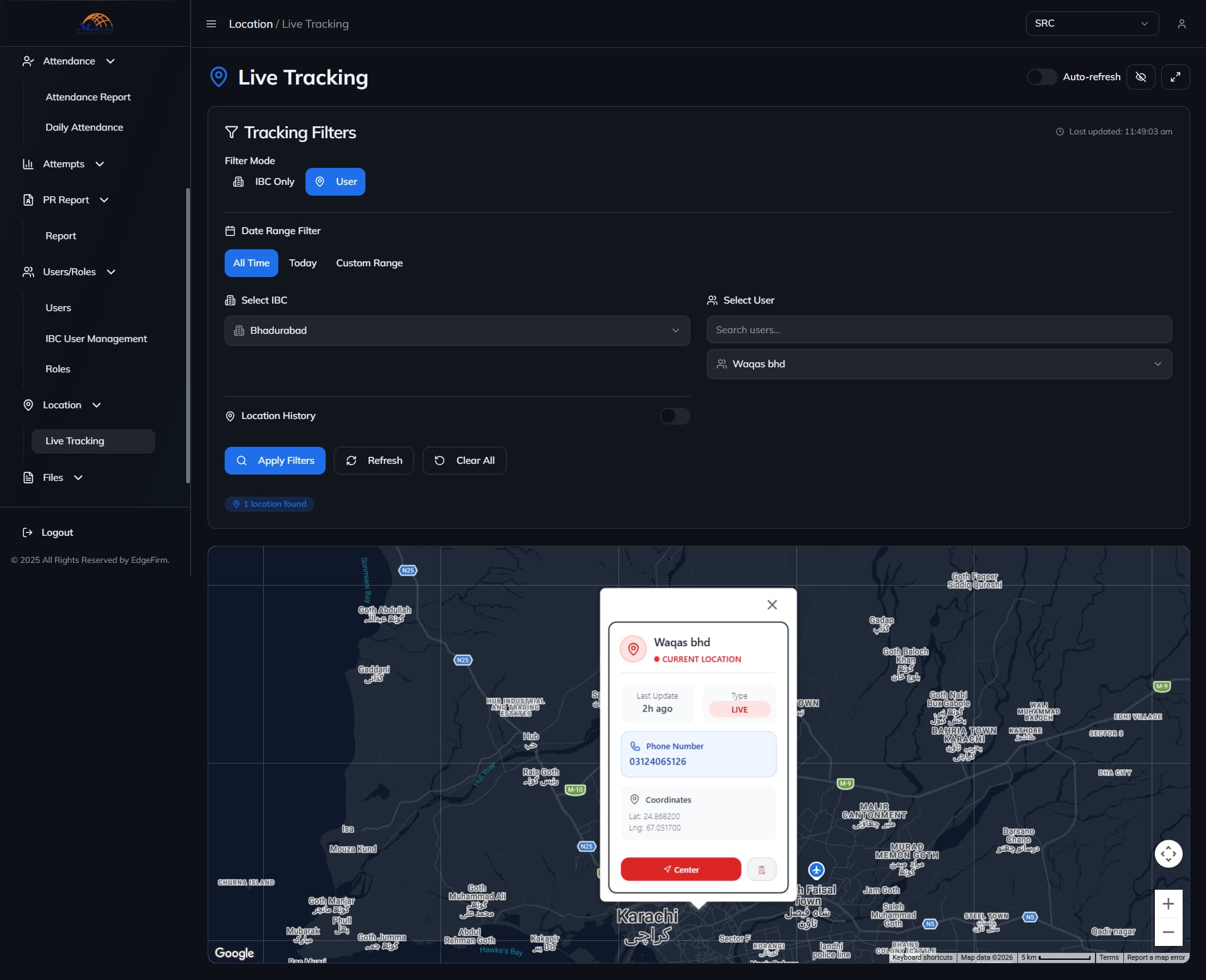Image resolution: width=1206 pixels, height=980 pixels.
Task: Zoom in on the map
Action: coord(1168,904)
